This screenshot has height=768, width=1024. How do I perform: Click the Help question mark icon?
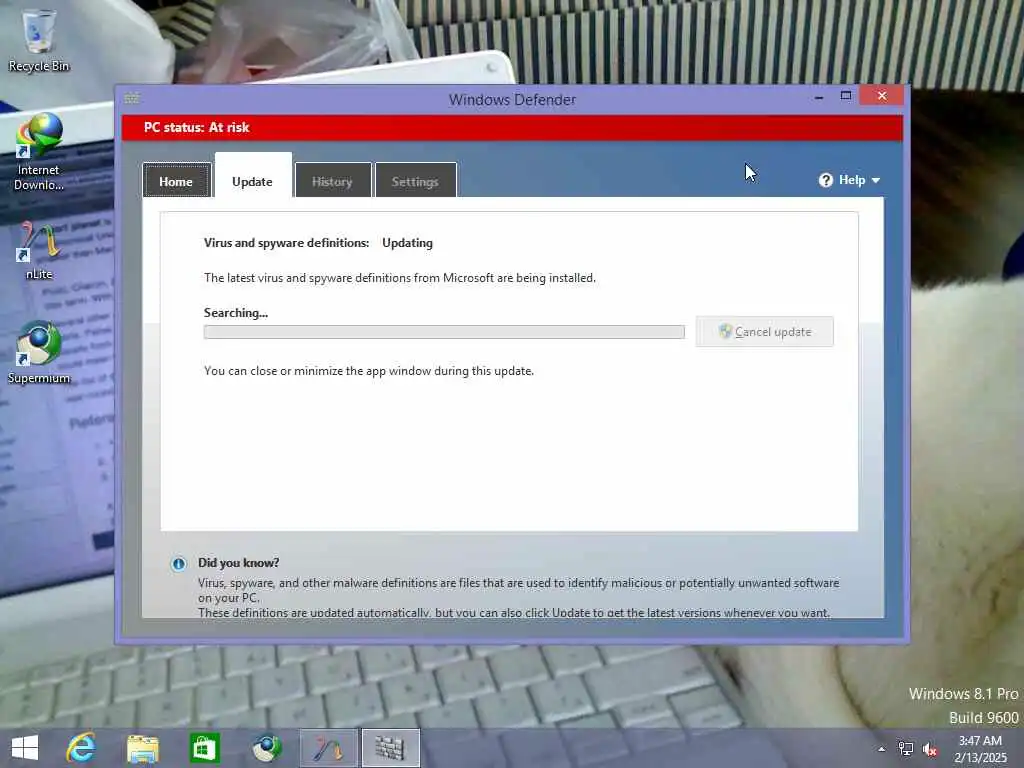pyautogui.click(x=825, y=180)
